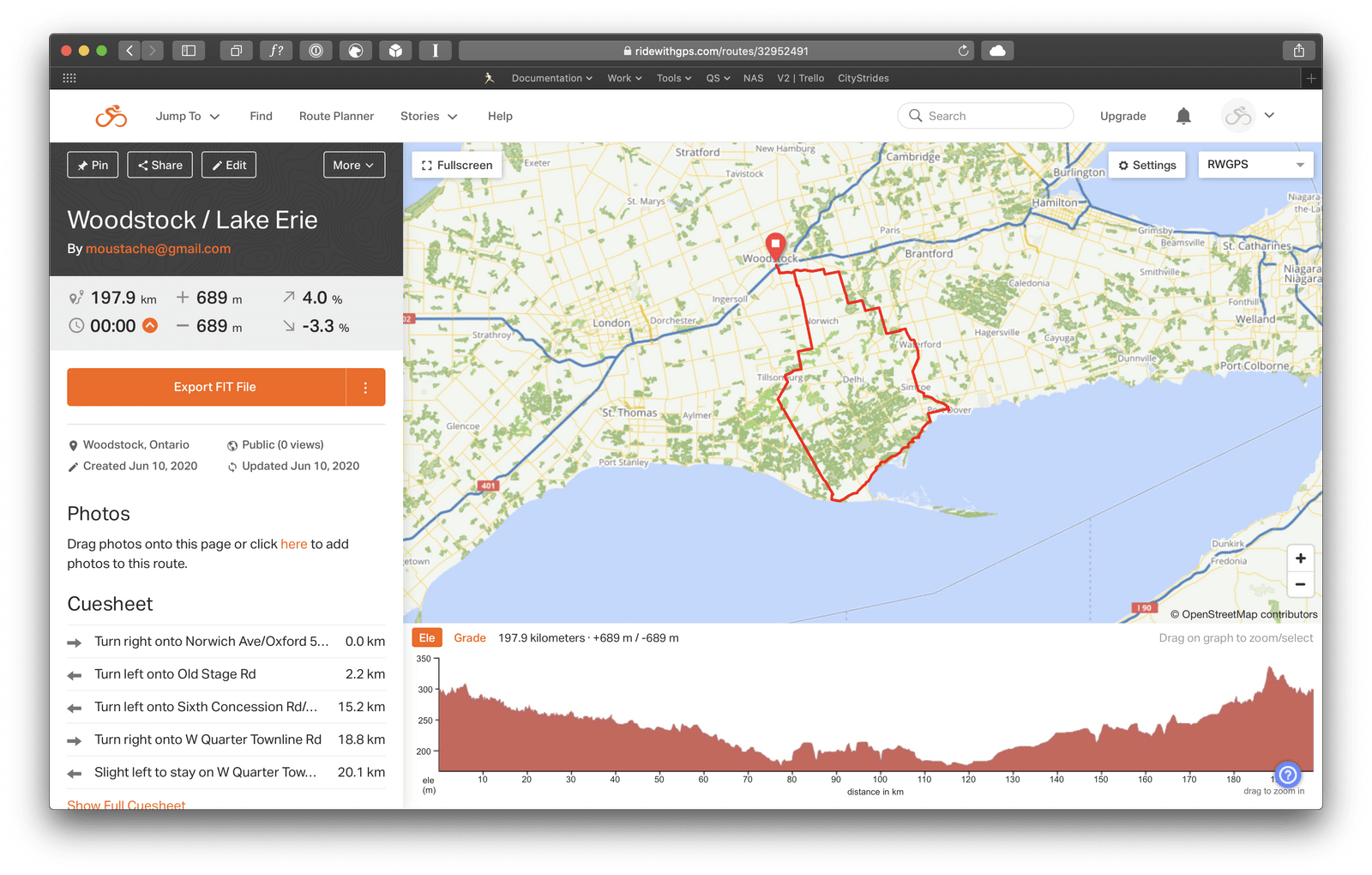Image resolution: width=1372 pixels, height=875 pixels.
Task: Open the More dropdown
Action: pos(353,165)
